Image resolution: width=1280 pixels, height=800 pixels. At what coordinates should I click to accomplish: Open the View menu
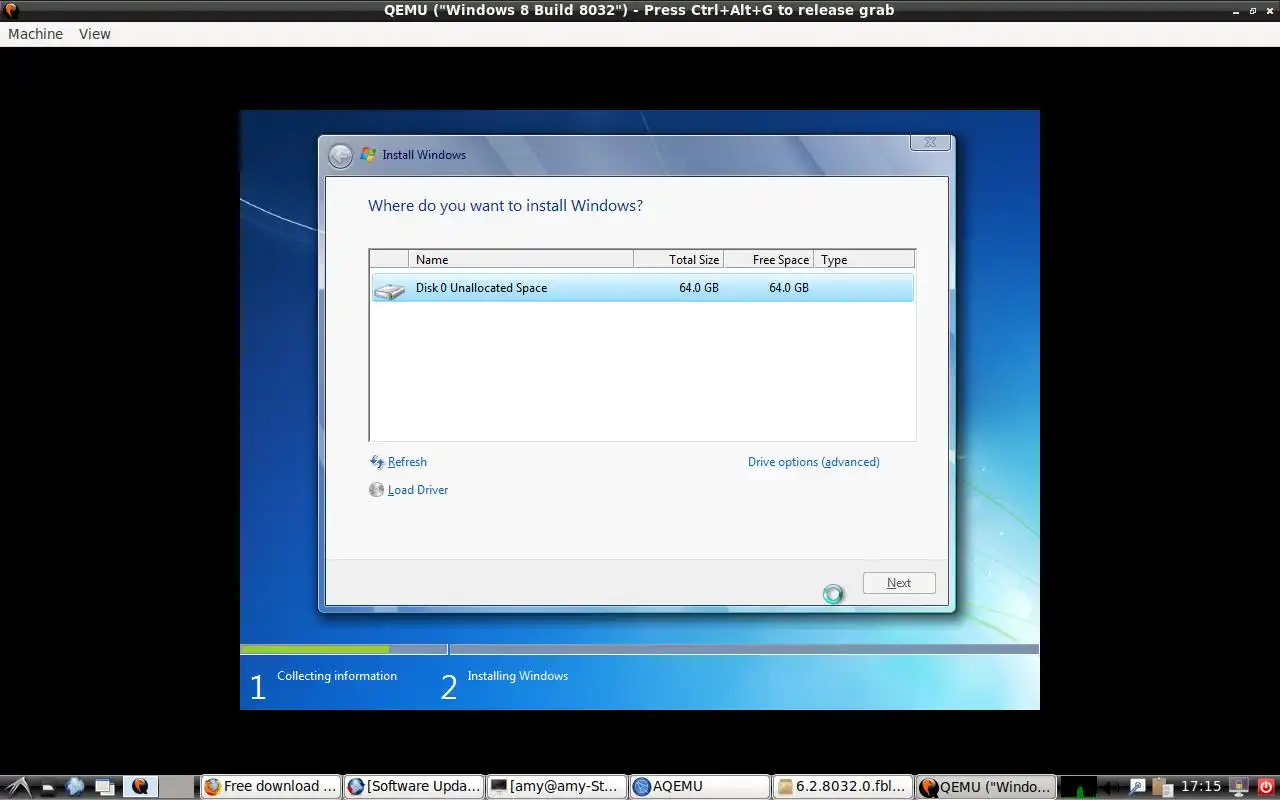(x=95, y=34)
